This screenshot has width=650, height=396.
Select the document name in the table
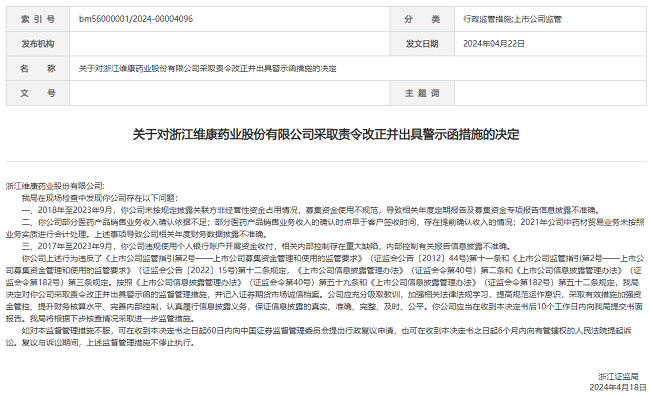[207, 68]
